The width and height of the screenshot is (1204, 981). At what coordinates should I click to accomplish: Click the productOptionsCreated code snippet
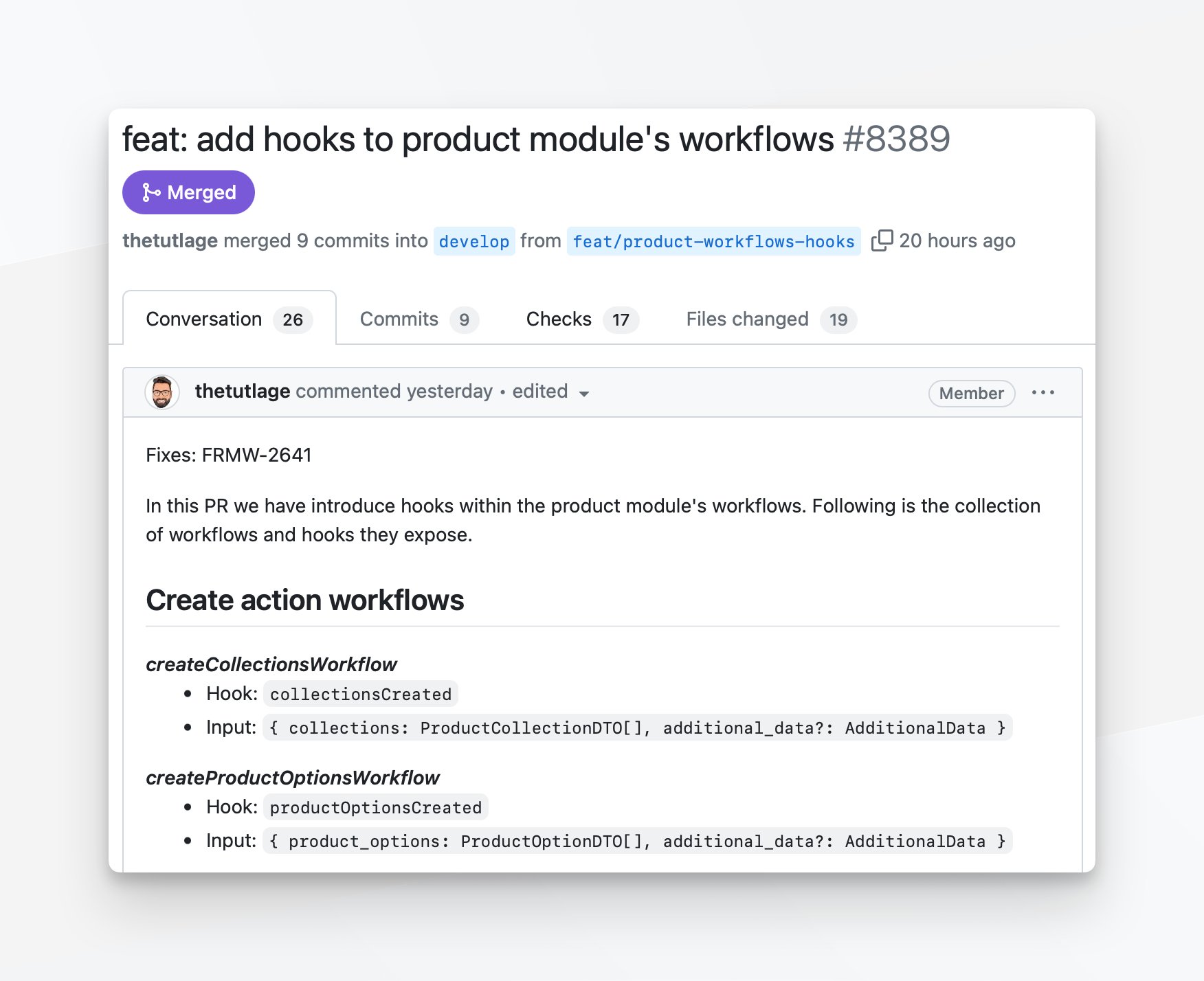376,807
